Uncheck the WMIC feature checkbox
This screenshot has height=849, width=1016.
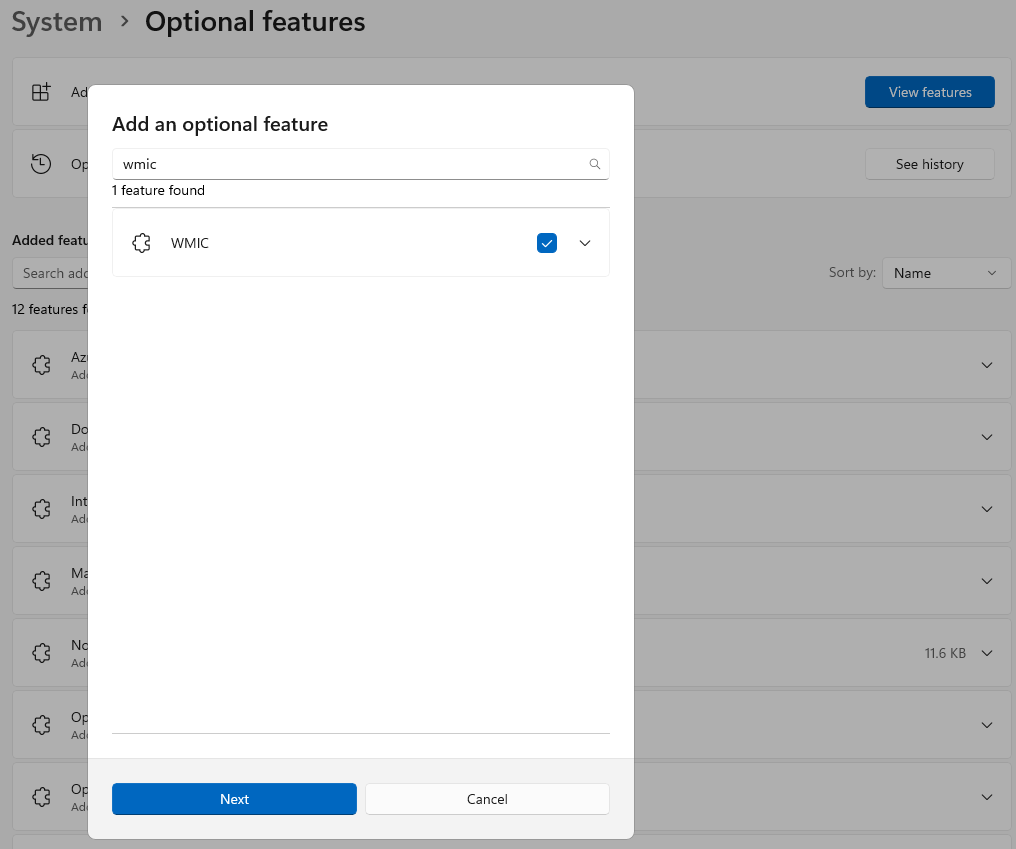547,243
